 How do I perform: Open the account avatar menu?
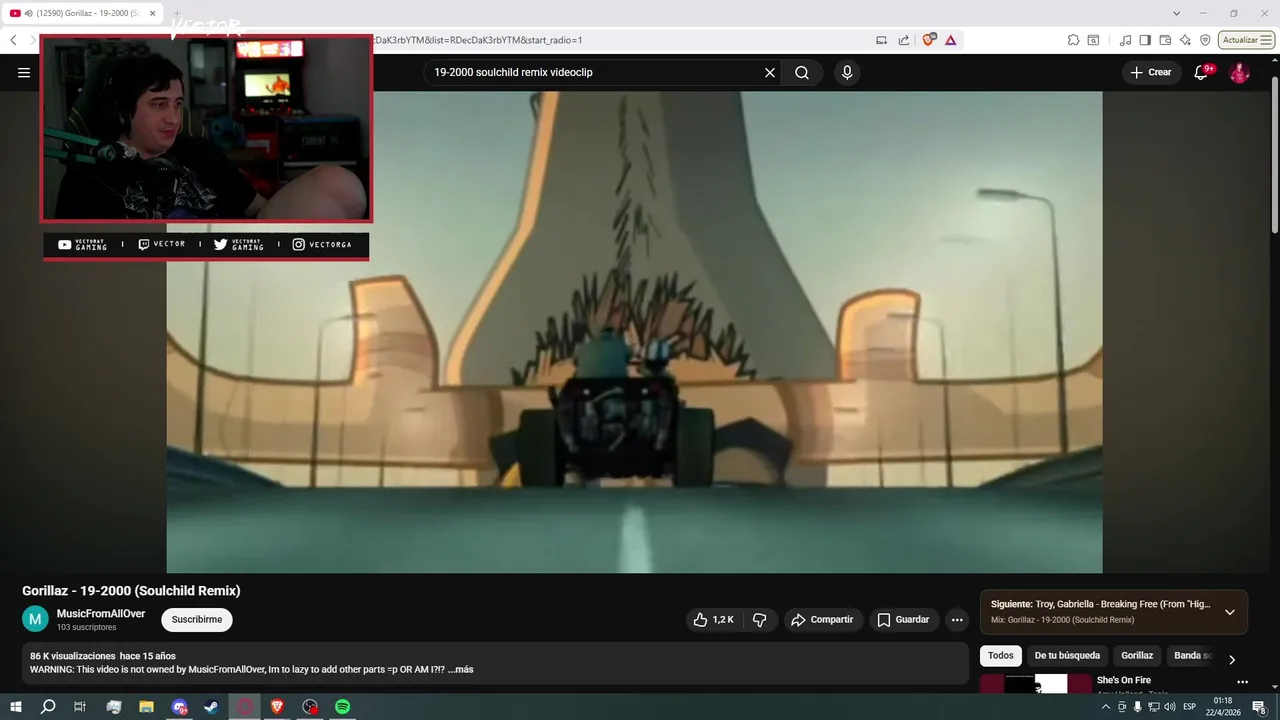tap(1239, 72)
